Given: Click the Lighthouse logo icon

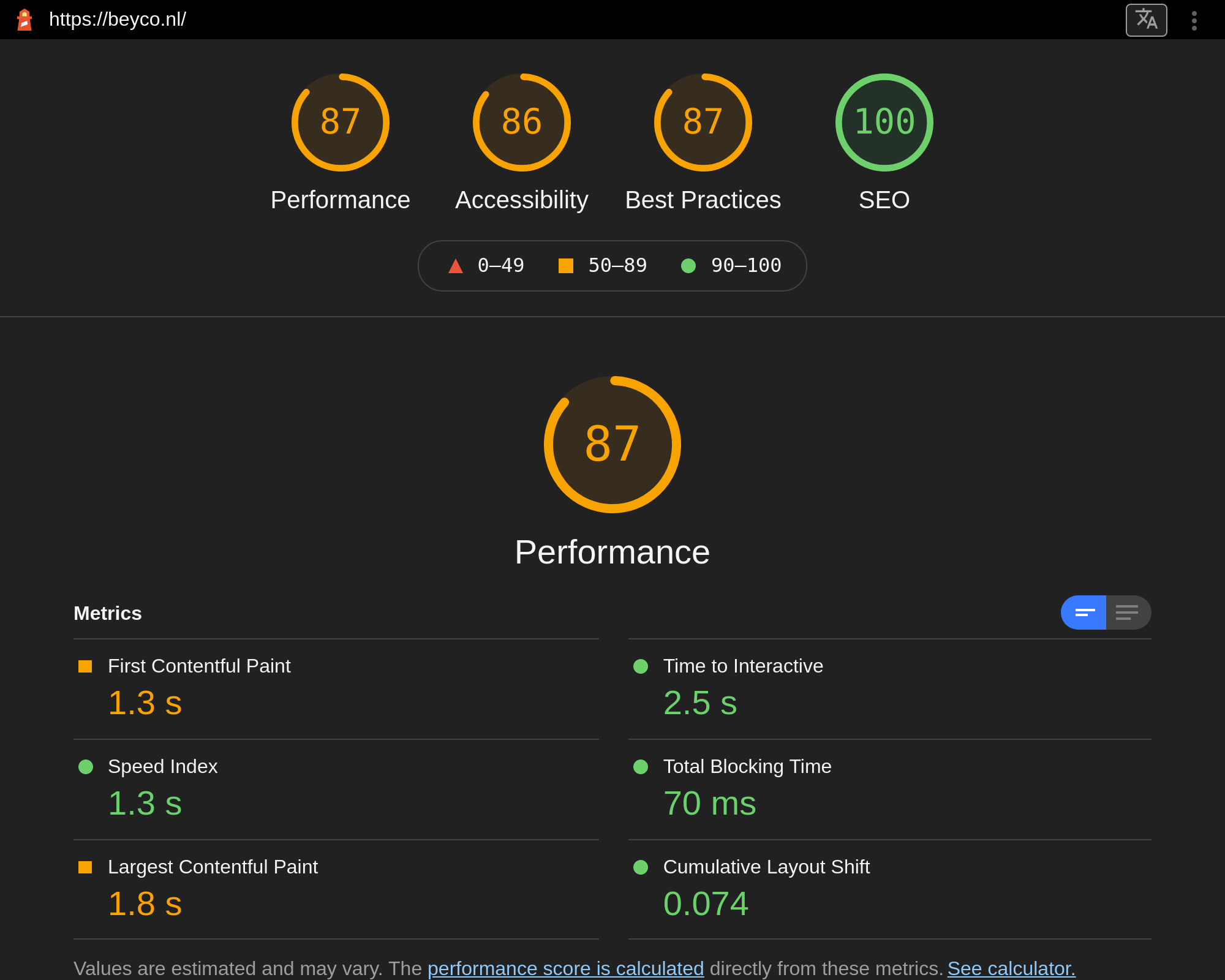Looking at the screenshot, I should [24, 20].
